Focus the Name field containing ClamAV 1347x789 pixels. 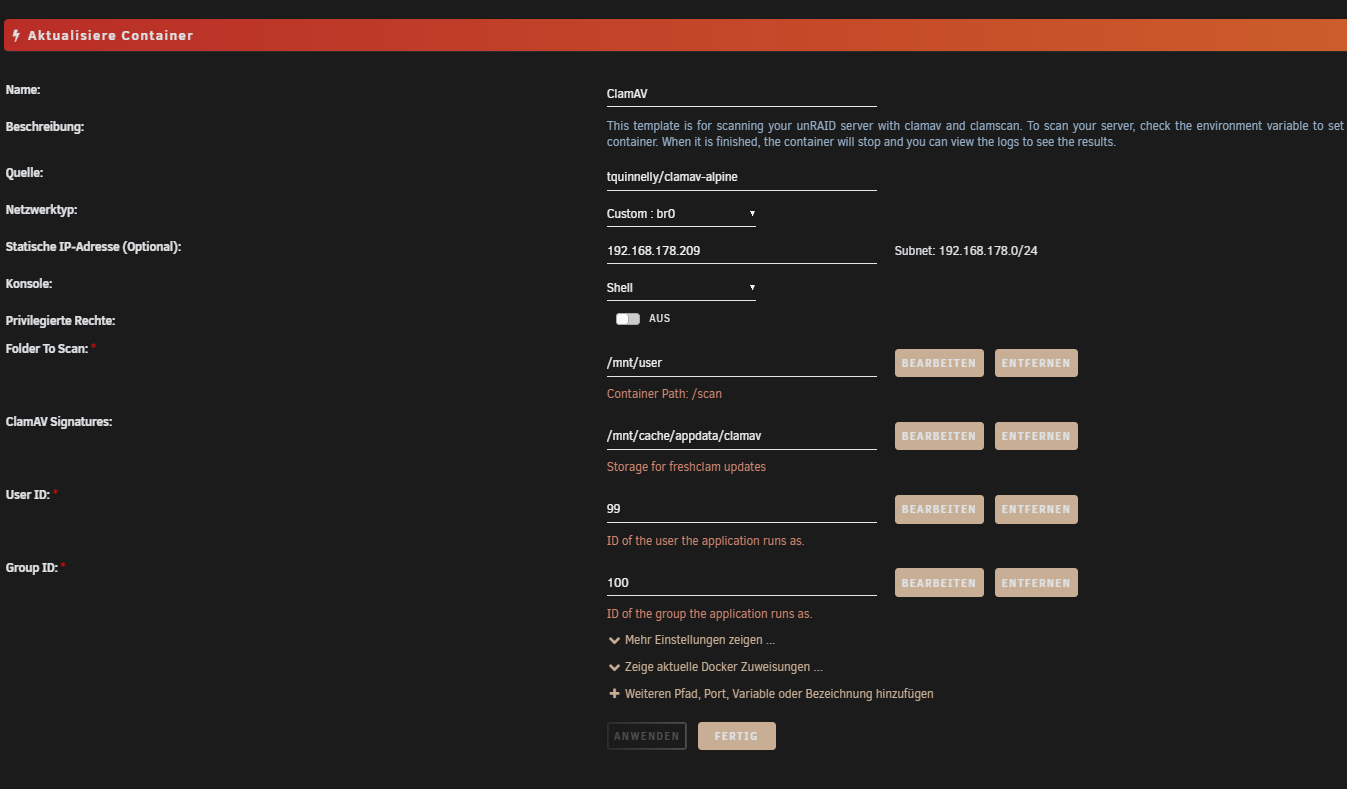741,94
